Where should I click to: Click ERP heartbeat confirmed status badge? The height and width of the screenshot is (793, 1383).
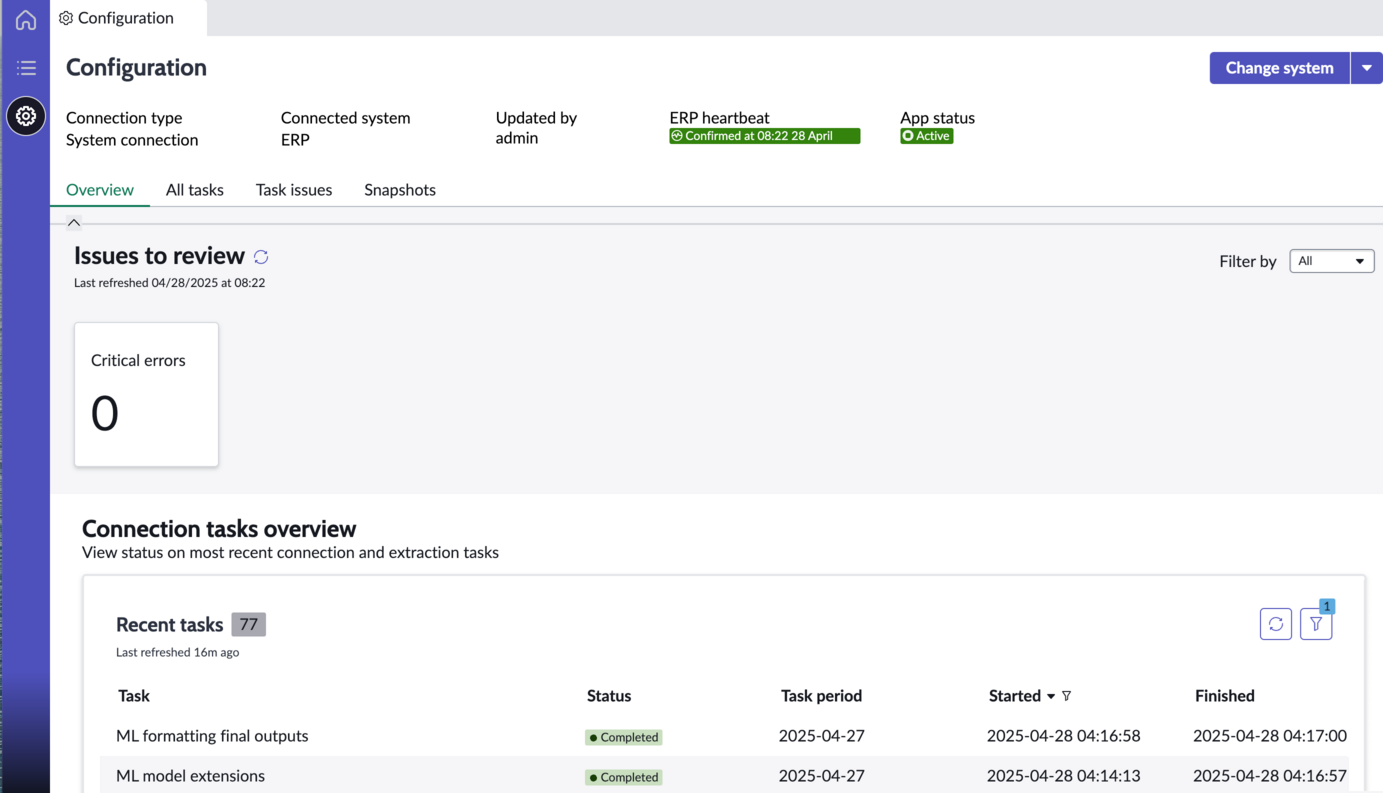(765, 136)
